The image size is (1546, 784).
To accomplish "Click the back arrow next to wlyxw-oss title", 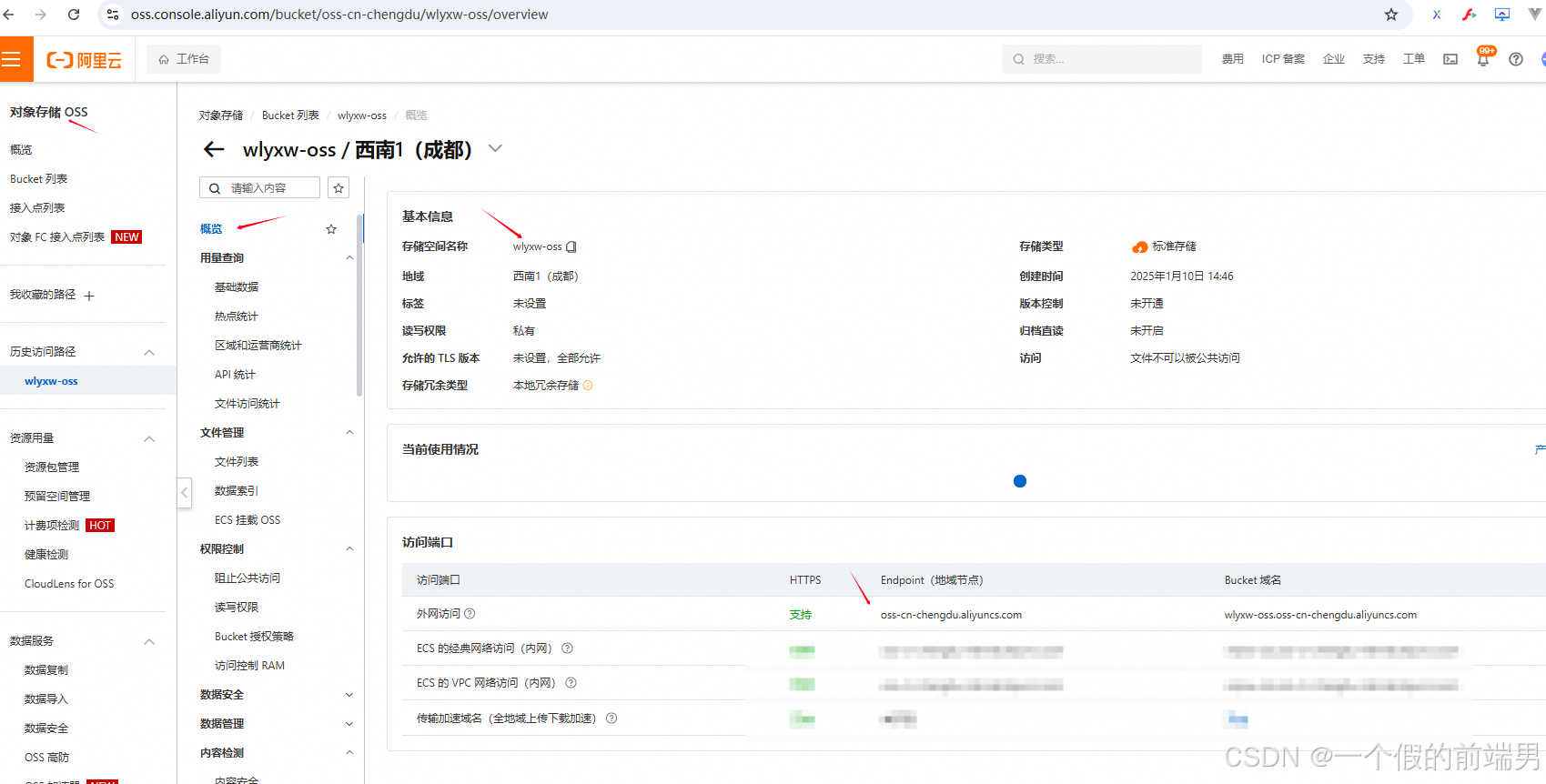I will (214, 149).
